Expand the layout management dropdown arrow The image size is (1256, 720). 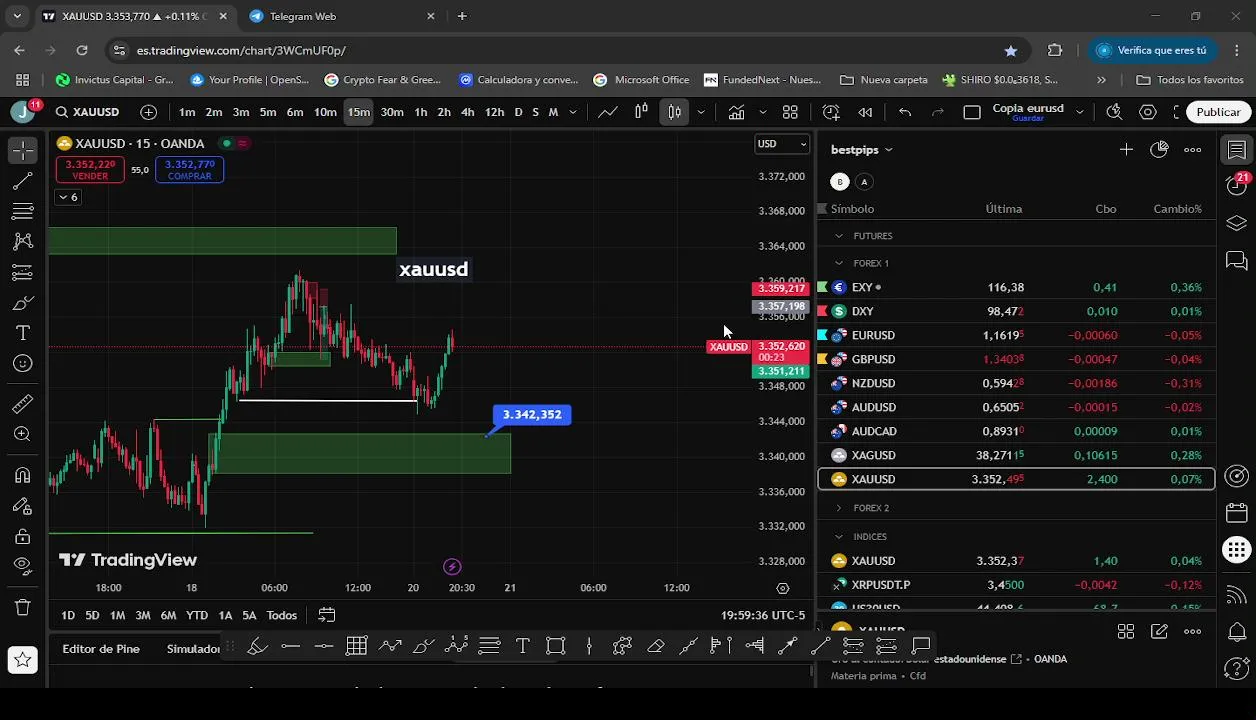[1080, 112]
